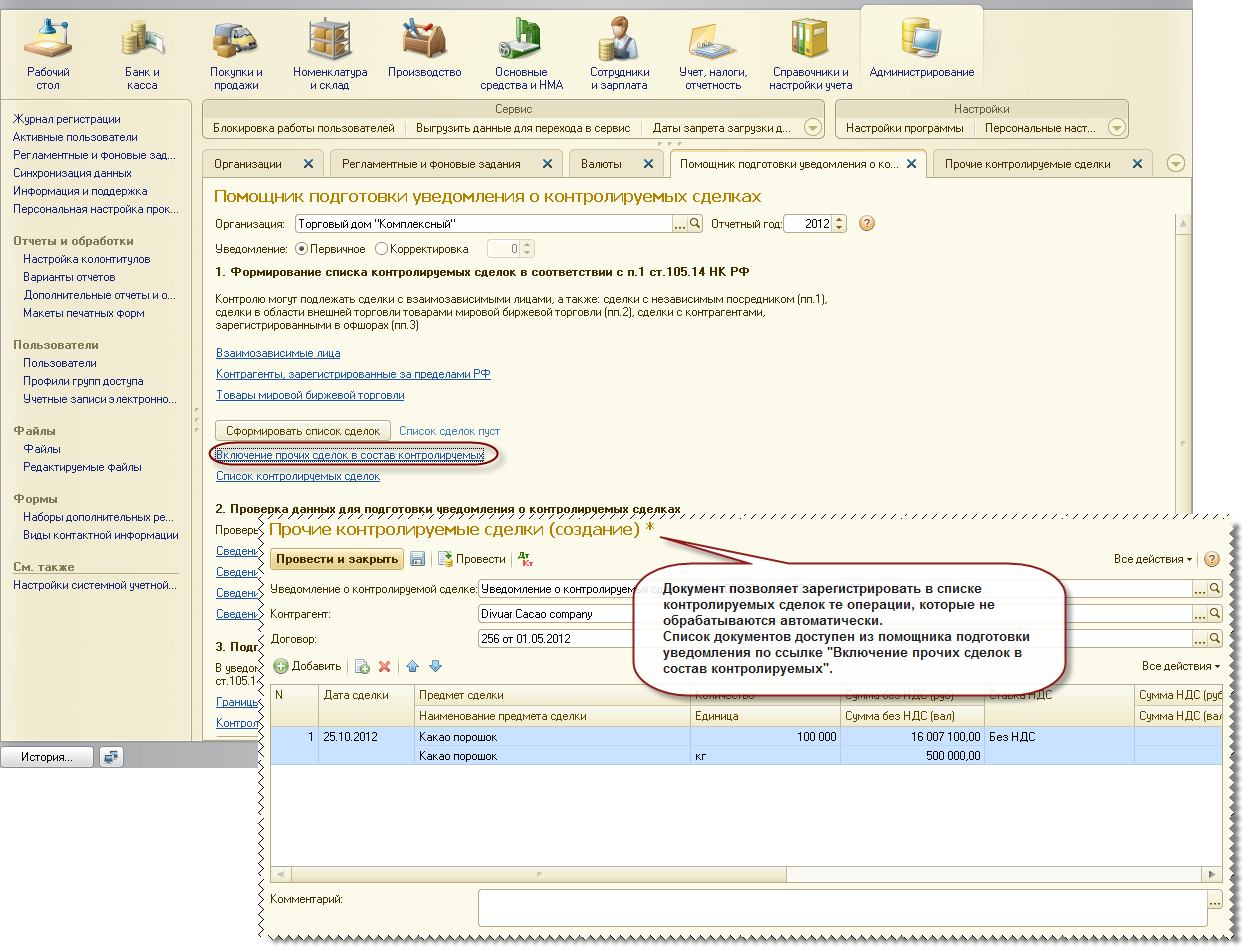Move the row up with the up arrow
1242x947 pixels.
click(x=412, y=666)
